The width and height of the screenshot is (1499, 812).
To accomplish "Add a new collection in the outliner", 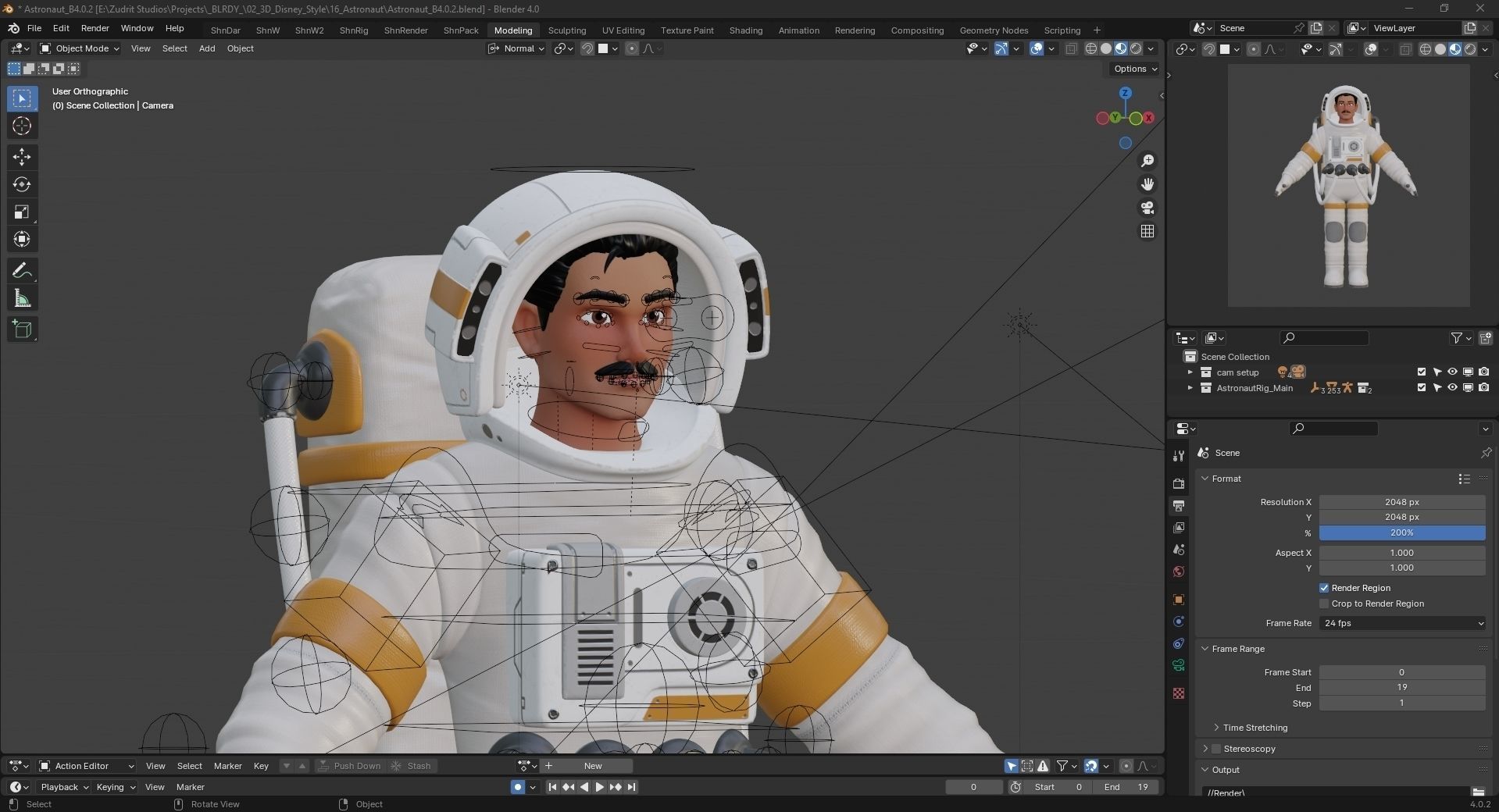I will (1485, 338).
